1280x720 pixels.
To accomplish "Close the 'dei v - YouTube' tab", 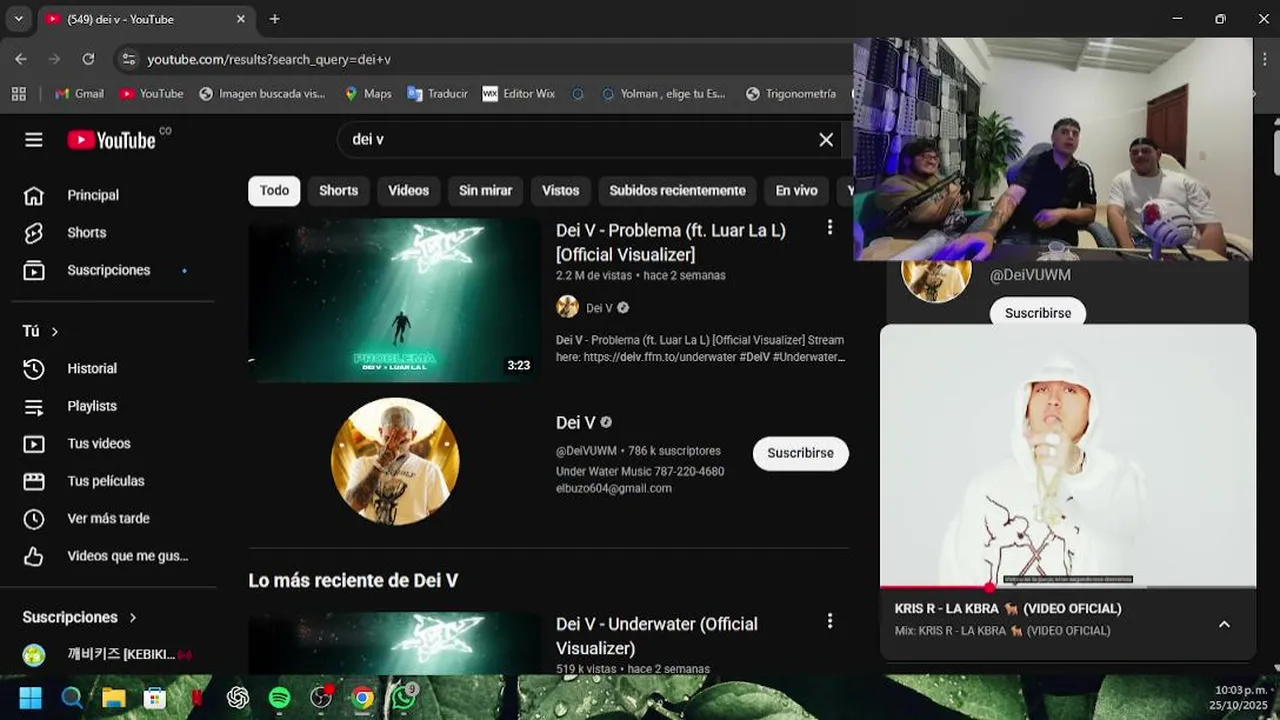I will pyautogui.click(x=240, y=19).
